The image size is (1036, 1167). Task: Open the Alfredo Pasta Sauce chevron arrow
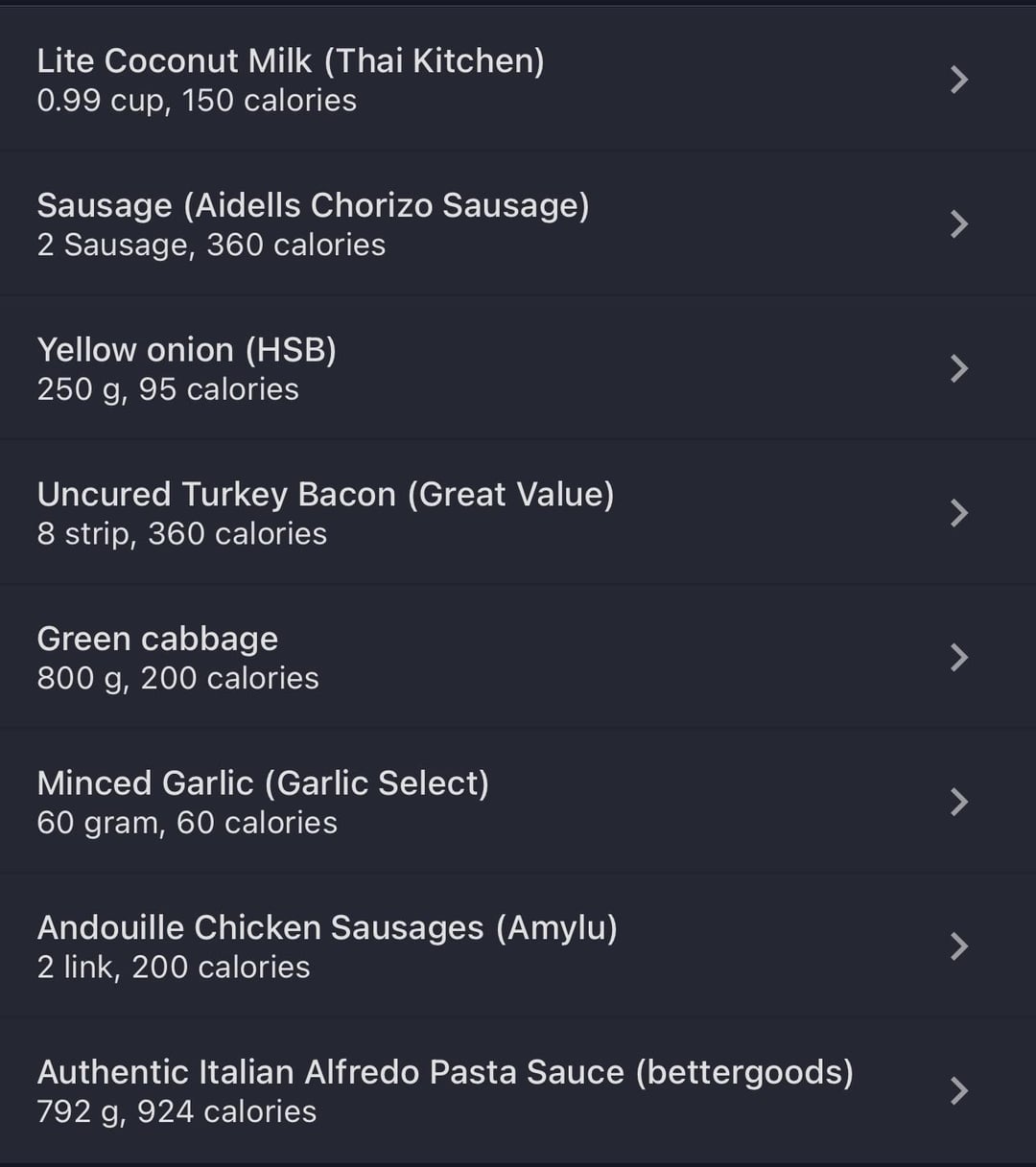coord(958,1091)
